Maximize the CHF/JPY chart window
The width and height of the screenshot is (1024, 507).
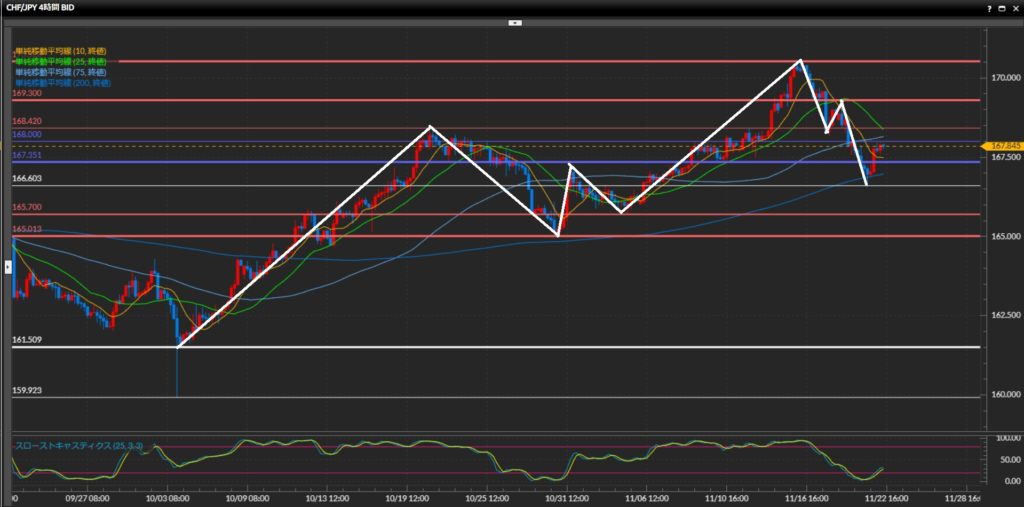coord(1000,8)
